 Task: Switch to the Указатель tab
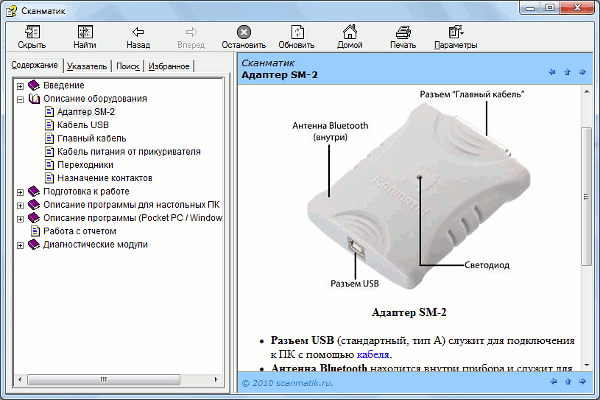coord(87,67)
